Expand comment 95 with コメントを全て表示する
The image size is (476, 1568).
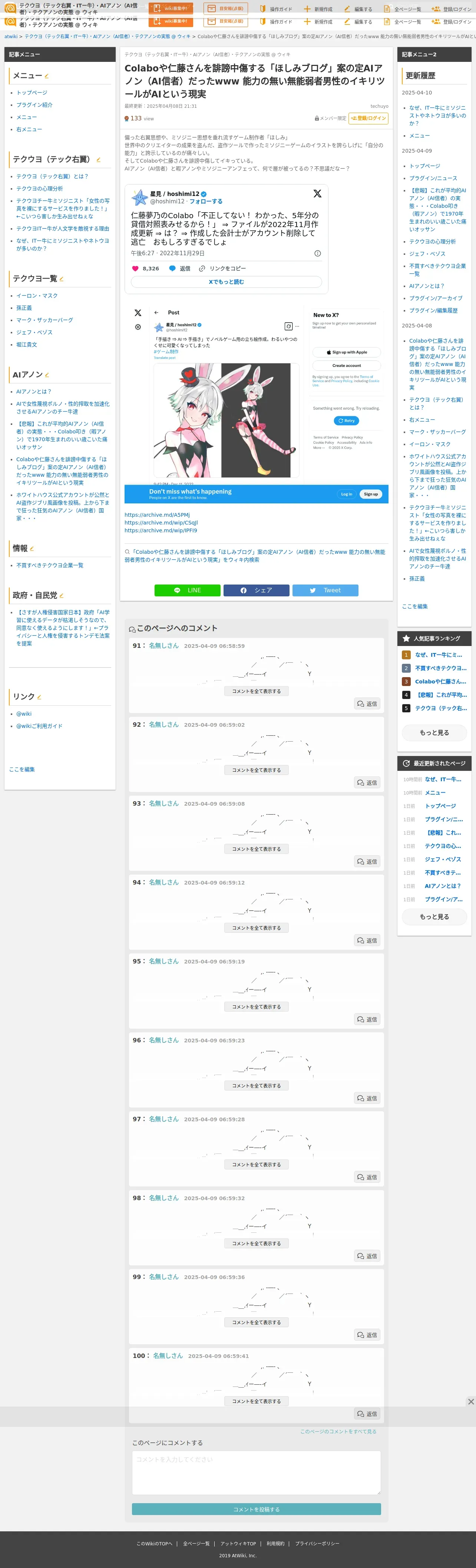click(x=257, y=1007)
